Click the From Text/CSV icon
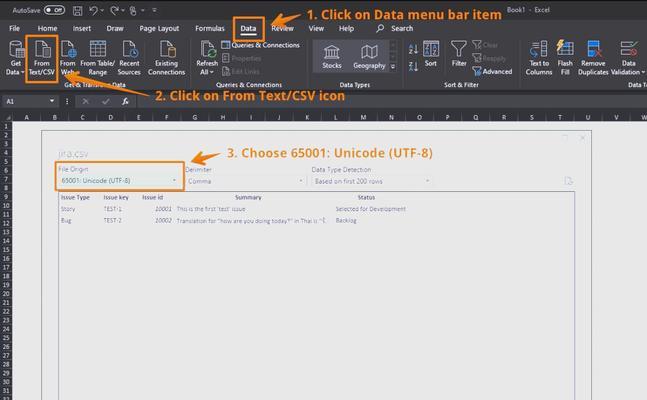 click(42, 58)
